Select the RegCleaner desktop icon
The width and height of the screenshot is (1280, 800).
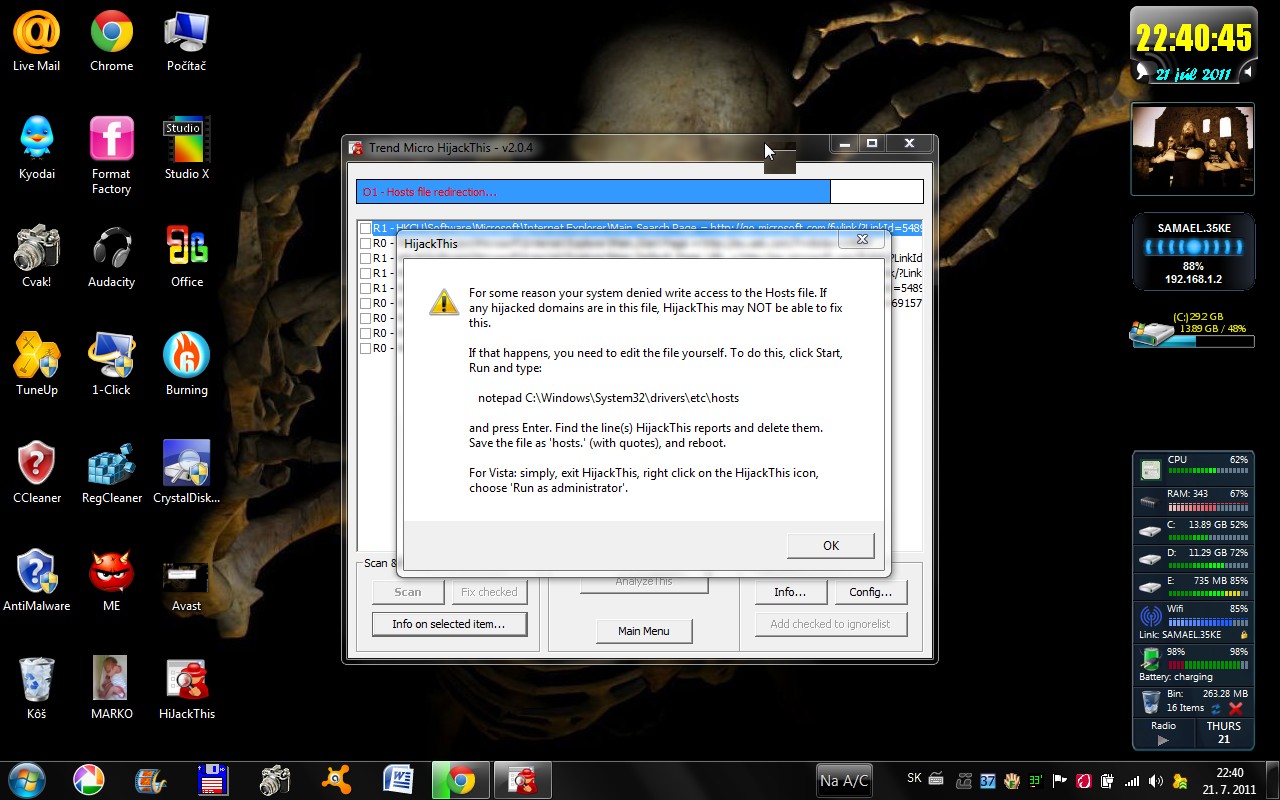point(111,473)
